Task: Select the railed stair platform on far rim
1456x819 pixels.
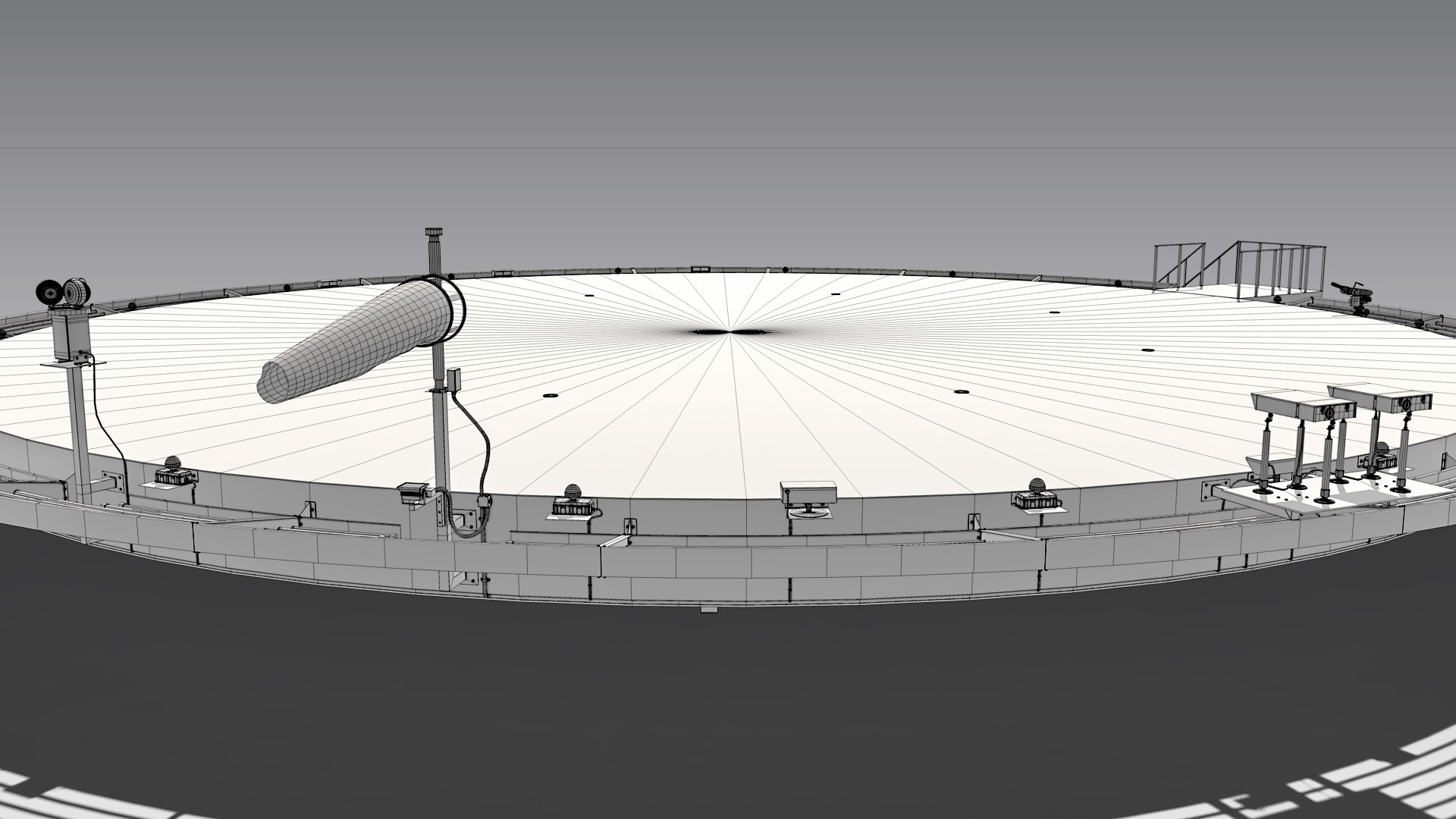Action: [1239, 270]
